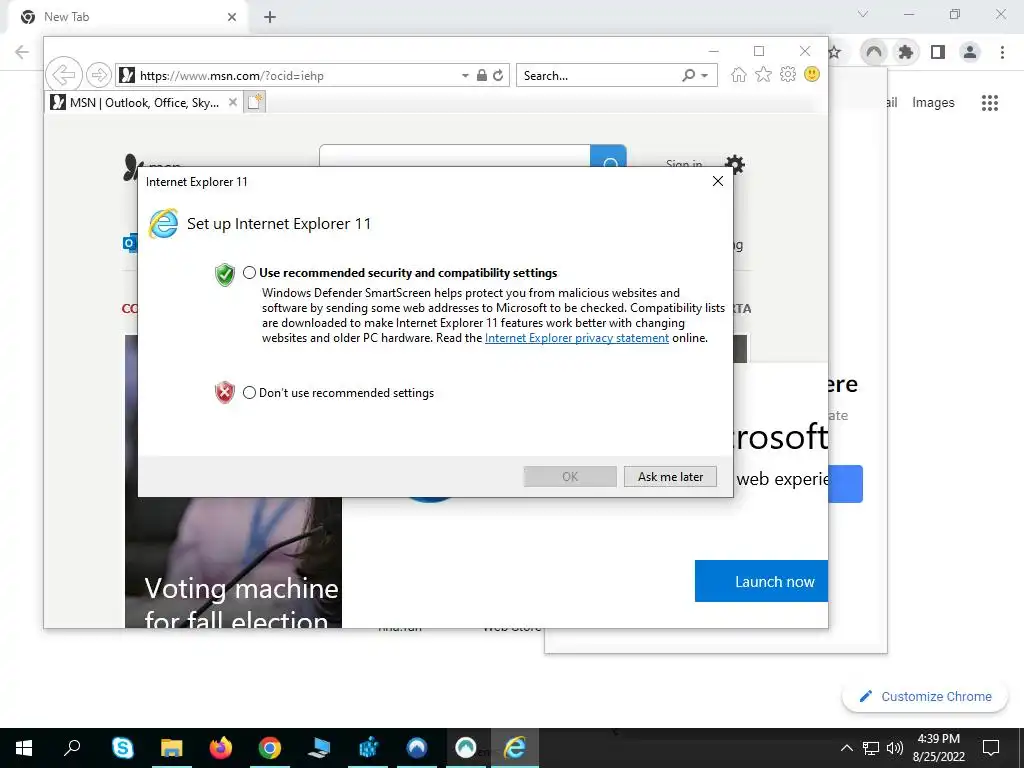
Task: Close the MSN tab in Internet Explorer
Action: point(232,103)
